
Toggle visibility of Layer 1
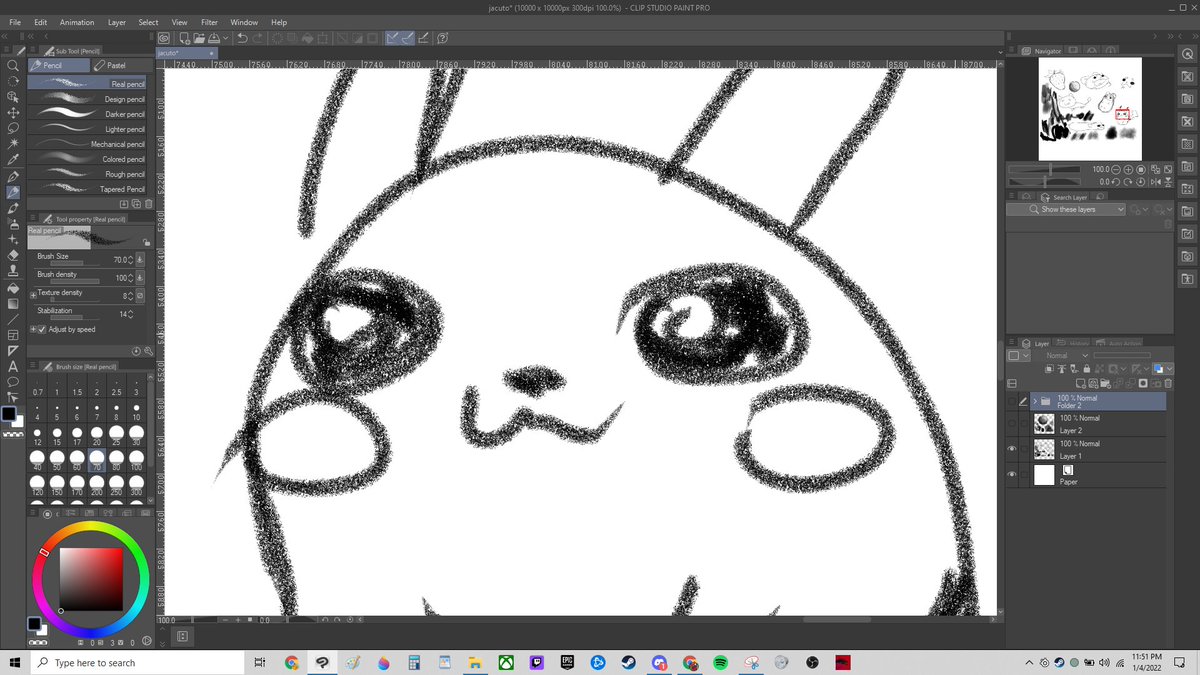[1011, 449]
